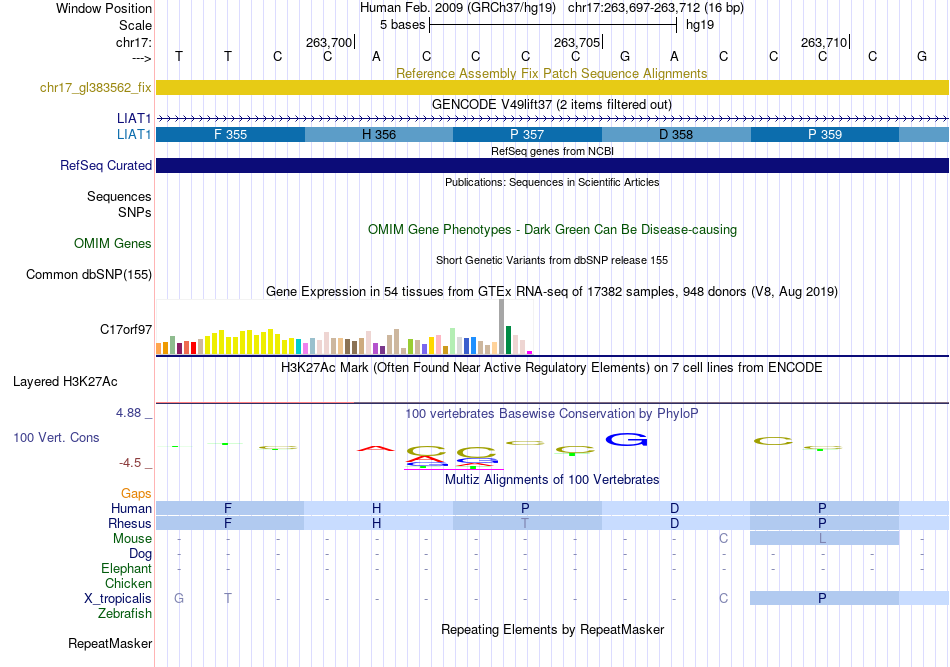Select the H 356 codon block in LIAT1
The image size is (950, 667).
[x=379, y=134]
